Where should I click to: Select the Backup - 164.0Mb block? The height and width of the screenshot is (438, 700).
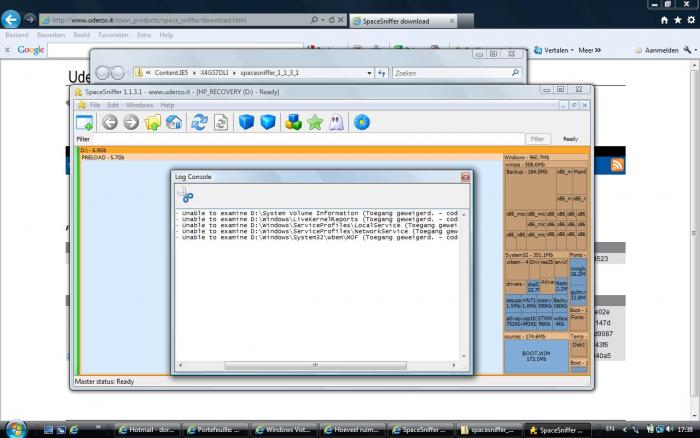tap(530, 188)
